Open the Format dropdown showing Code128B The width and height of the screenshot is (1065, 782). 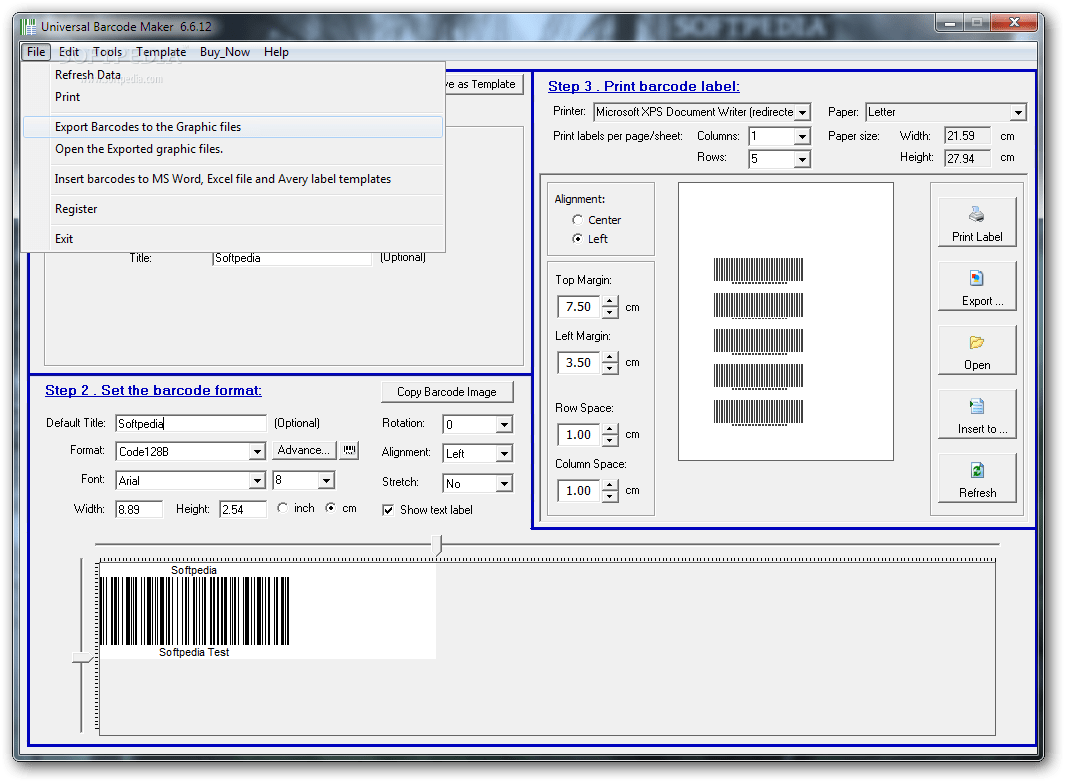tap(257, 451)
